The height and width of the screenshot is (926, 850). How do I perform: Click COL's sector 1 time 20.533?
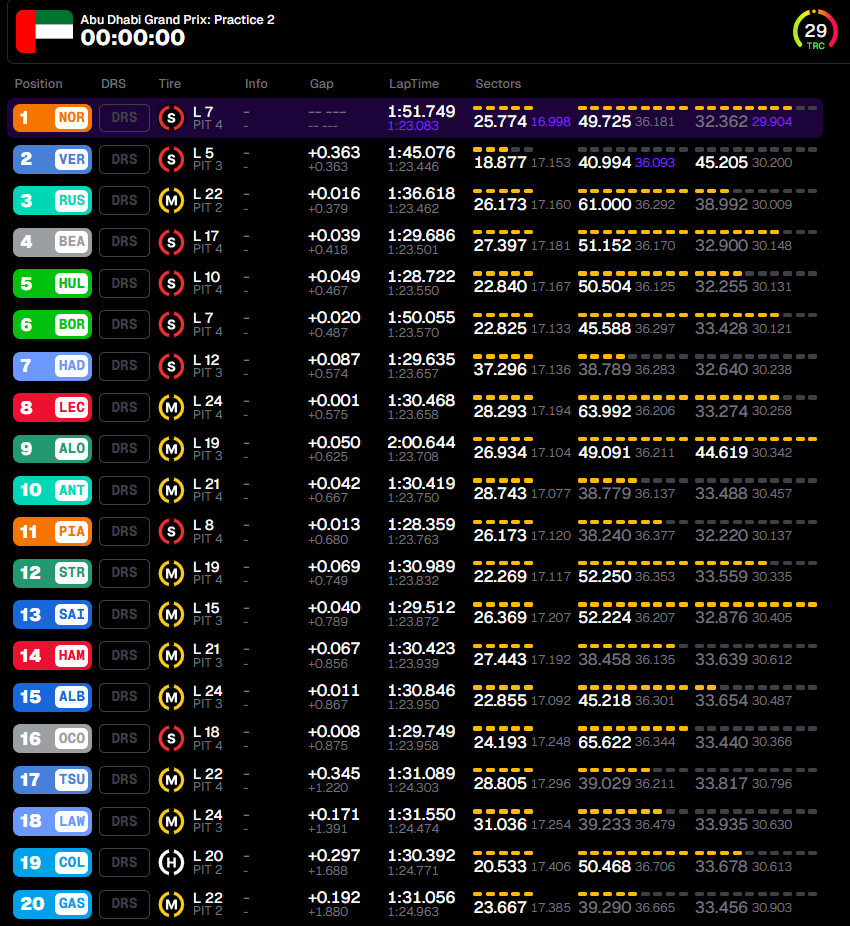click(500, 866)
